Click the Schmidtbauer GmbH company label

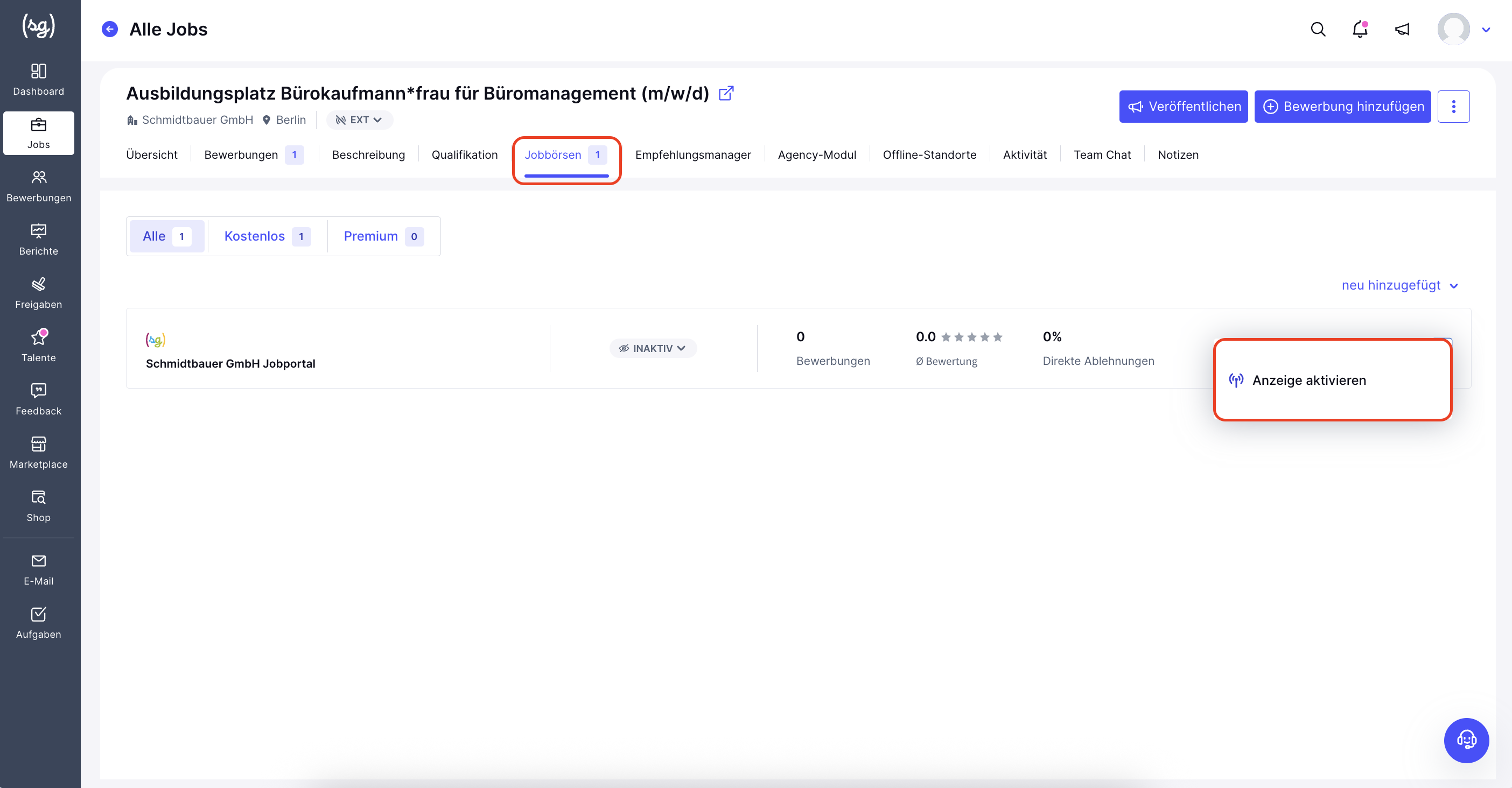pos(190,120)
